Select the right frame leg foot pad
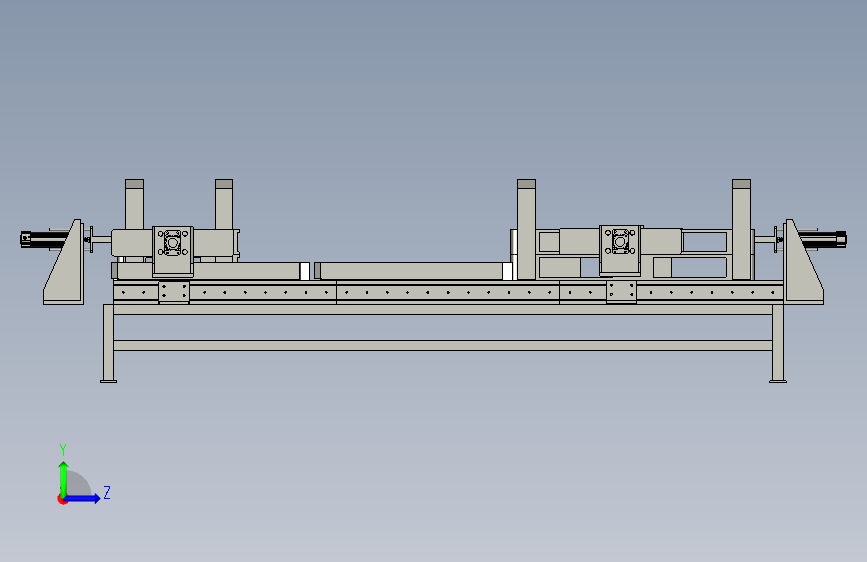The image size is (867, 562). [778, 381]
